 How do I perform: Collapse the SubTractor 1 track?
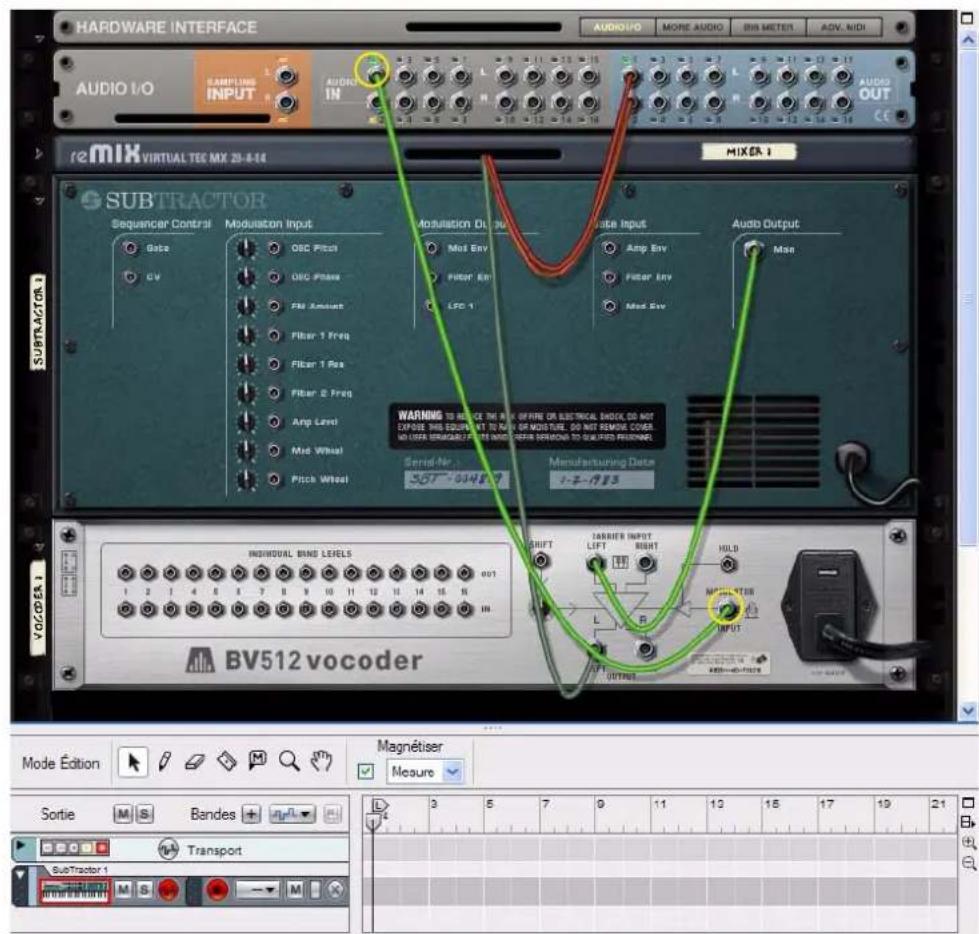(20, 874)
